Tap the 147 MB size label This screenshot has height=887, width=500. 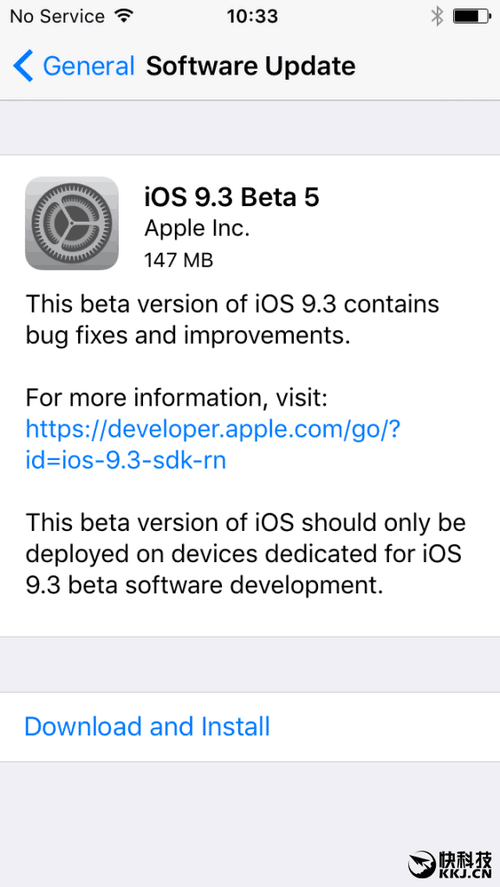[179, 260]
